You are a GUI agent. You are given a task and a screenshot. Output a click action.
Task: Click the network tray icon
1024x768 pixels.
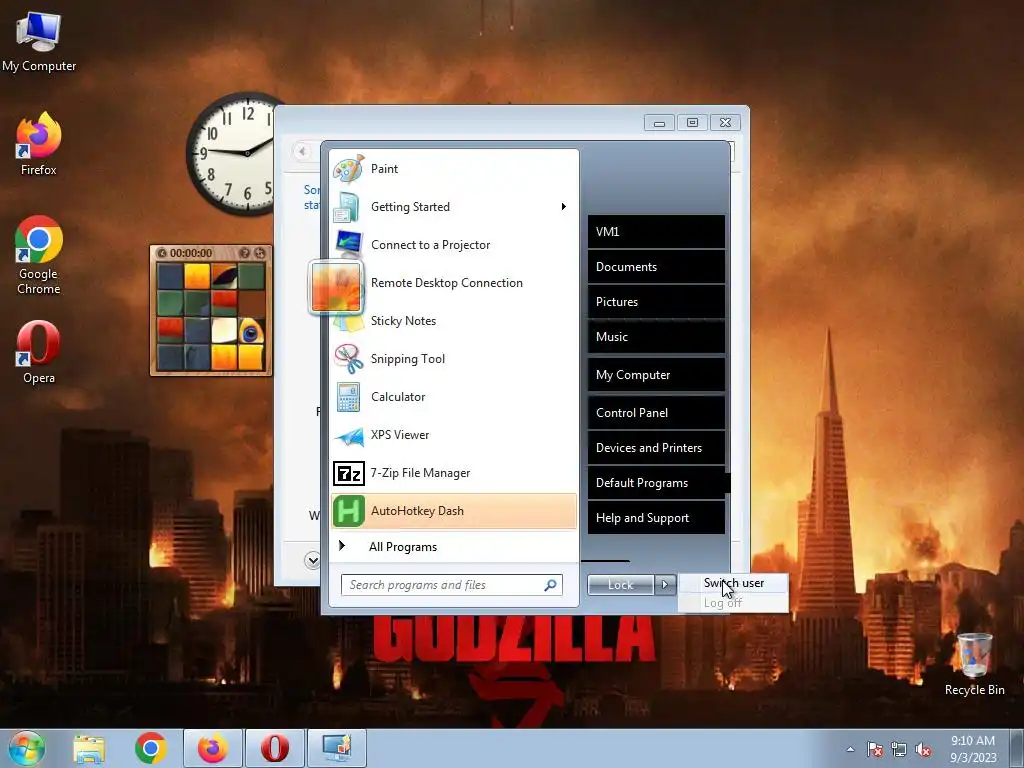(x=899, y=749)
